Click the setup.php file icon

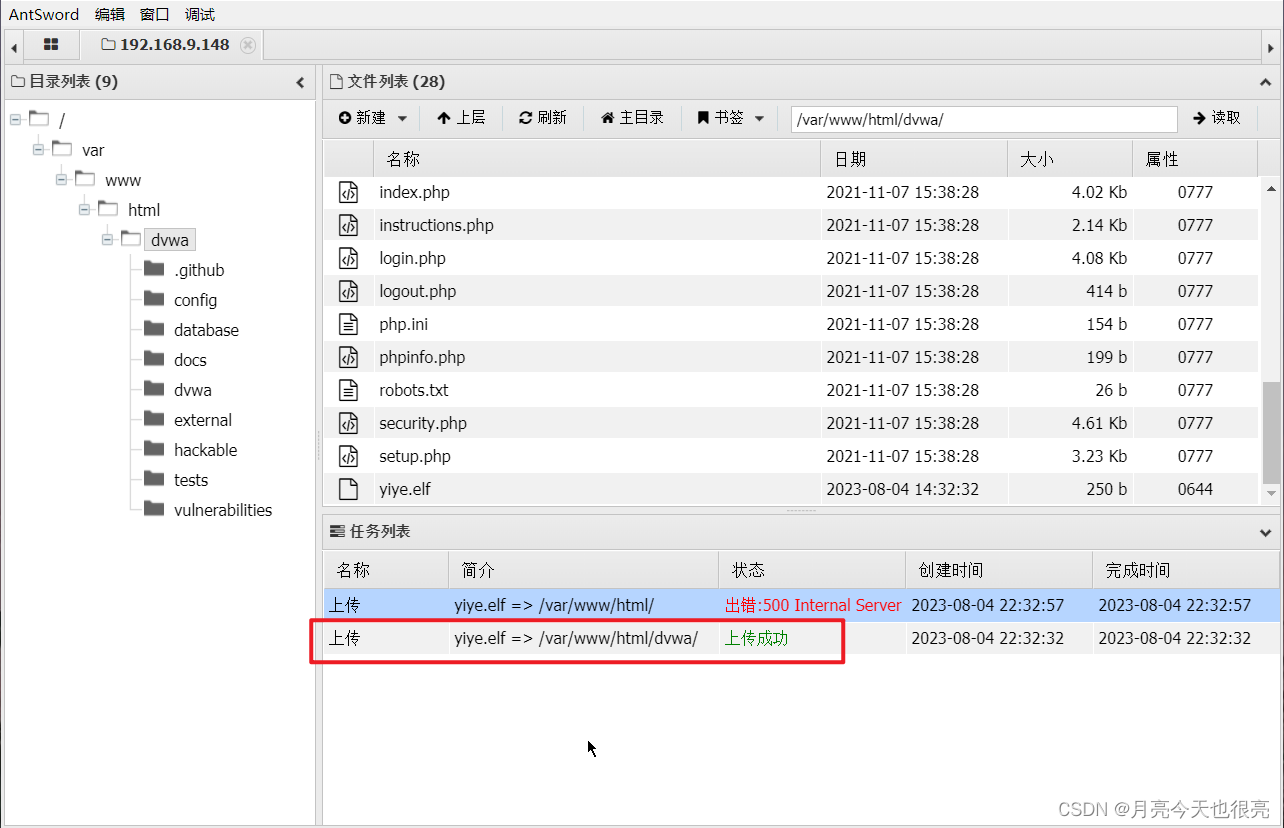[348, 456]
